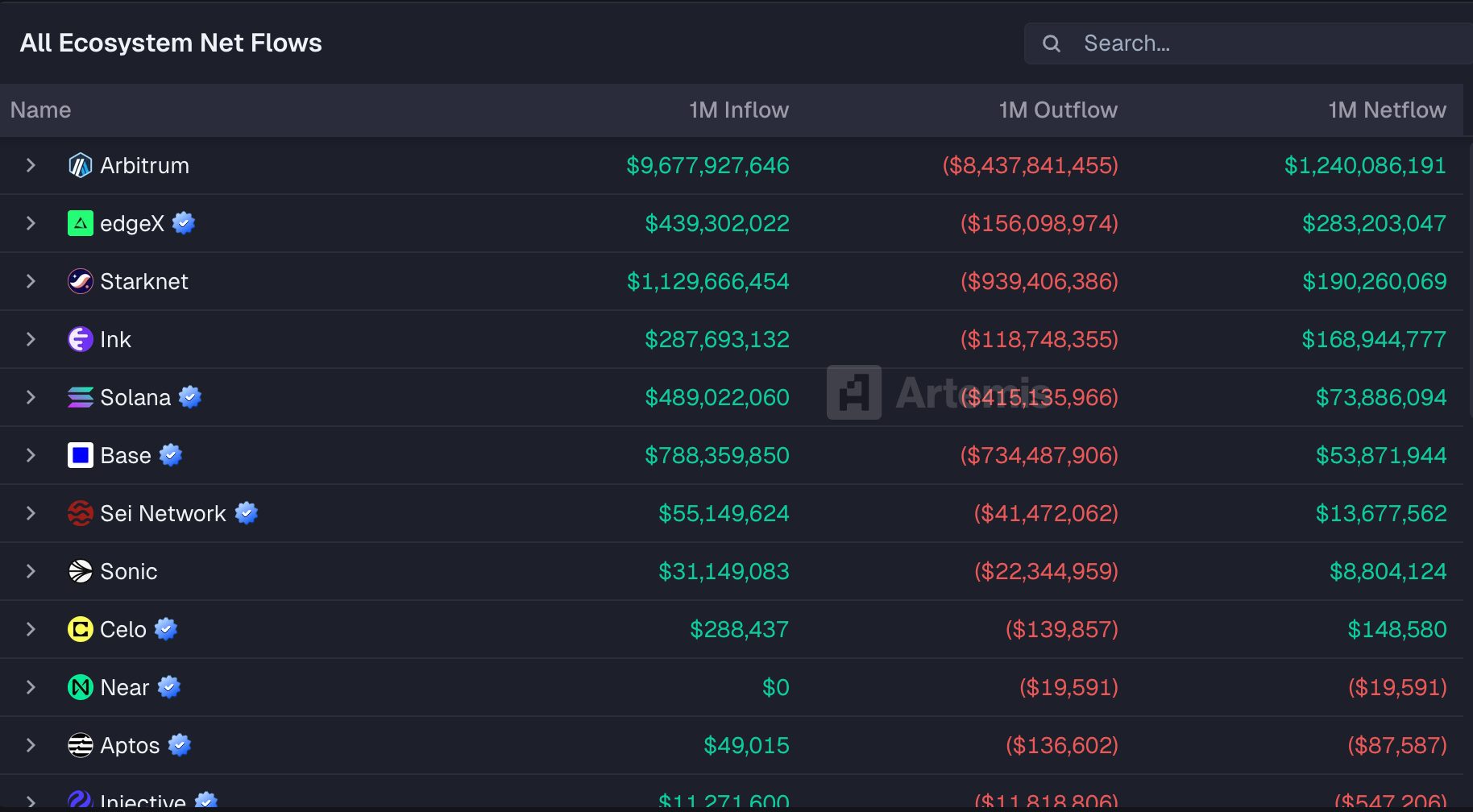The image size is (1473, 812).
Task: Select the Starknet name label
Action: pyautogui.click(x=144, y=282)
